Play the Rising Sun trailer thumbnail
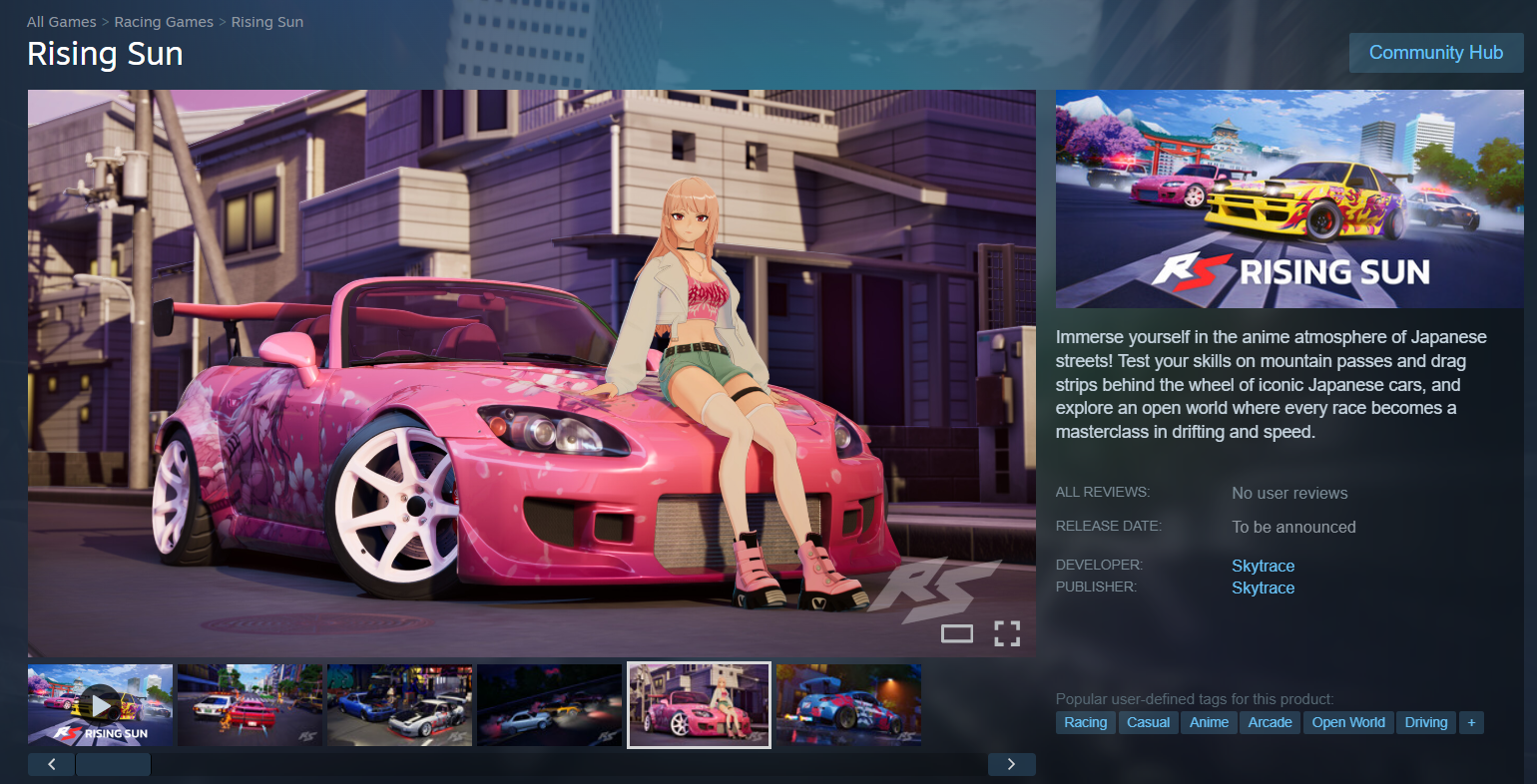Screen dimensions: 1537x784 tap(100, 705)
